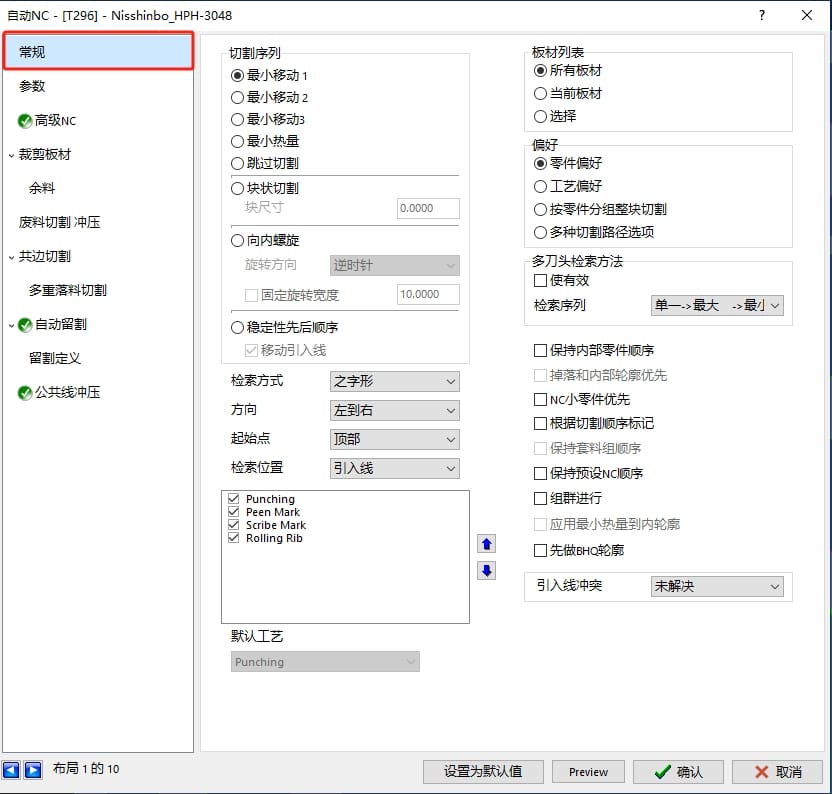Image resolution: width=832 pixels, height=794 pixels.
Task: Click the blue move-down arrow icon
Action: coord(487,571)
